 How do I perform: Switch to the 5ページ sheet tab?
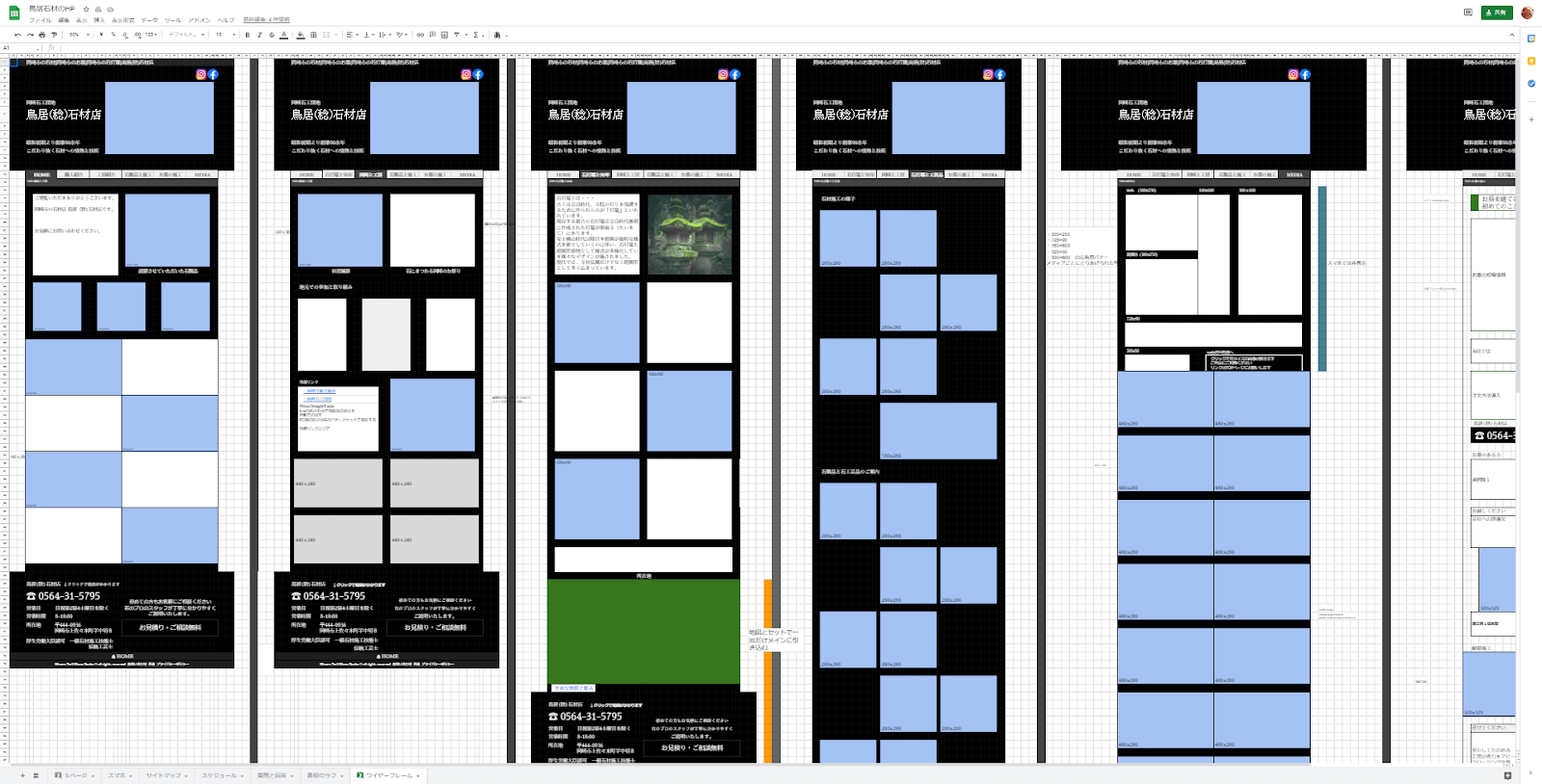(75, 775)
